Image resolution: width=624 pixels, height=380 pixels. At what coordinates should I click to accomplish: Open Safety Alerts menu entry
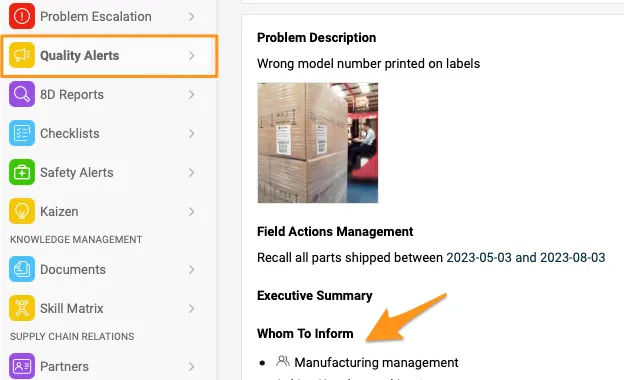point(109,172)
